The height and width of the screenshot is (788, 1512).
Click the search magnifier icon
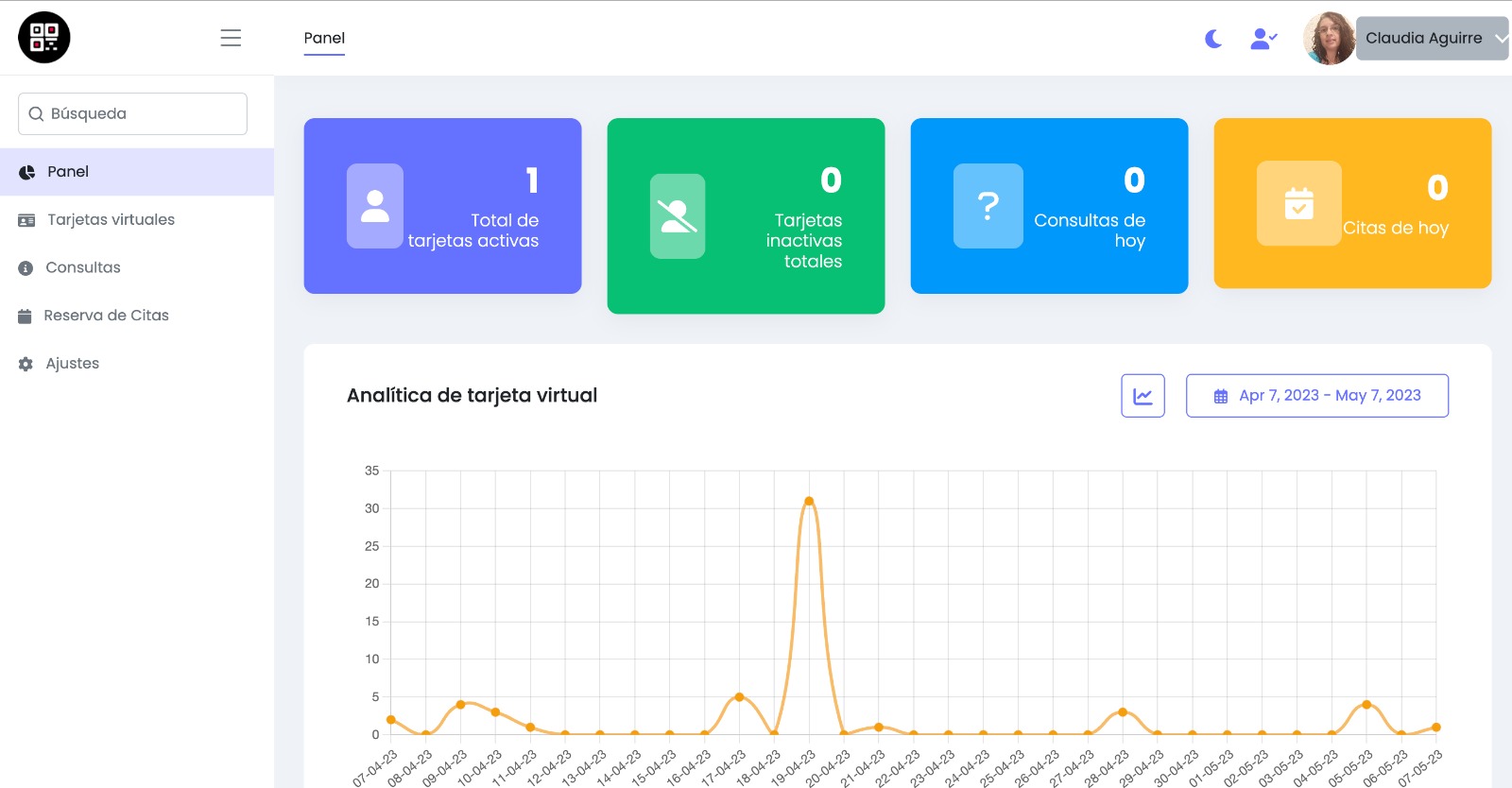coord(36,113)
